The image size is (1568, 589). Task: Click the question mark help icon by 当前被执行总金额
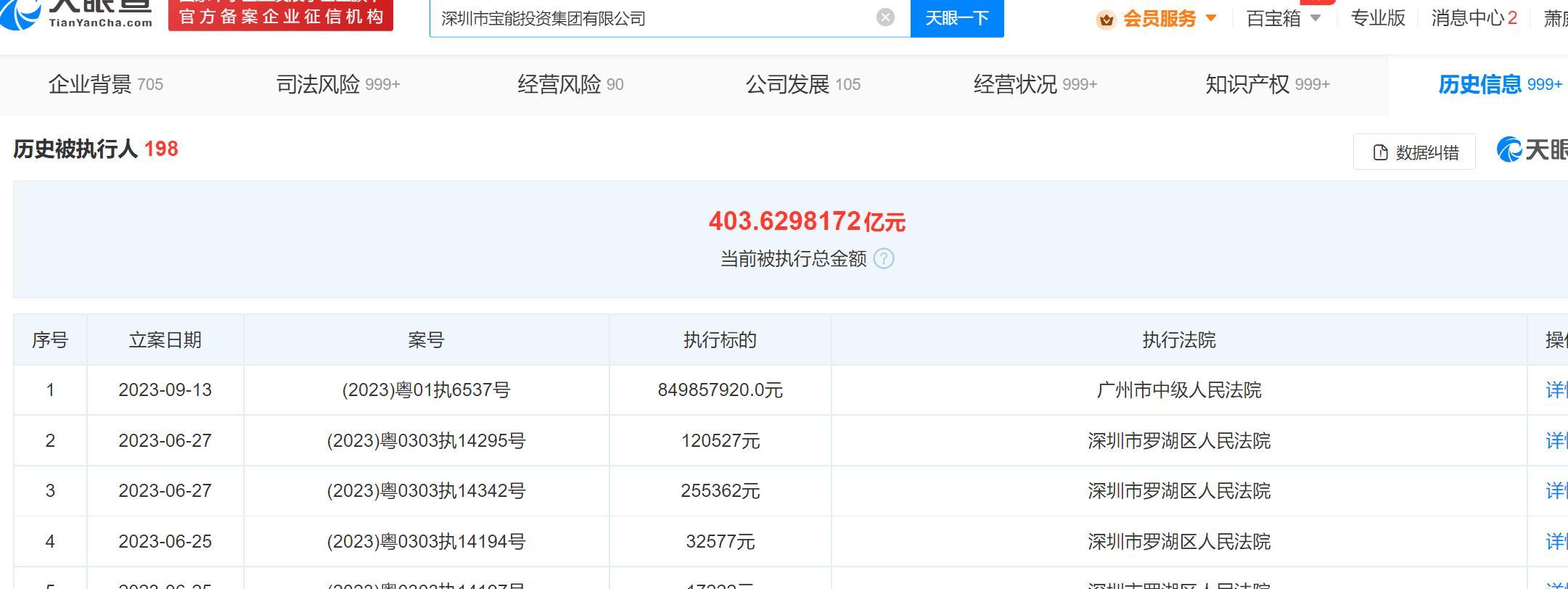(x=884, y=259)
